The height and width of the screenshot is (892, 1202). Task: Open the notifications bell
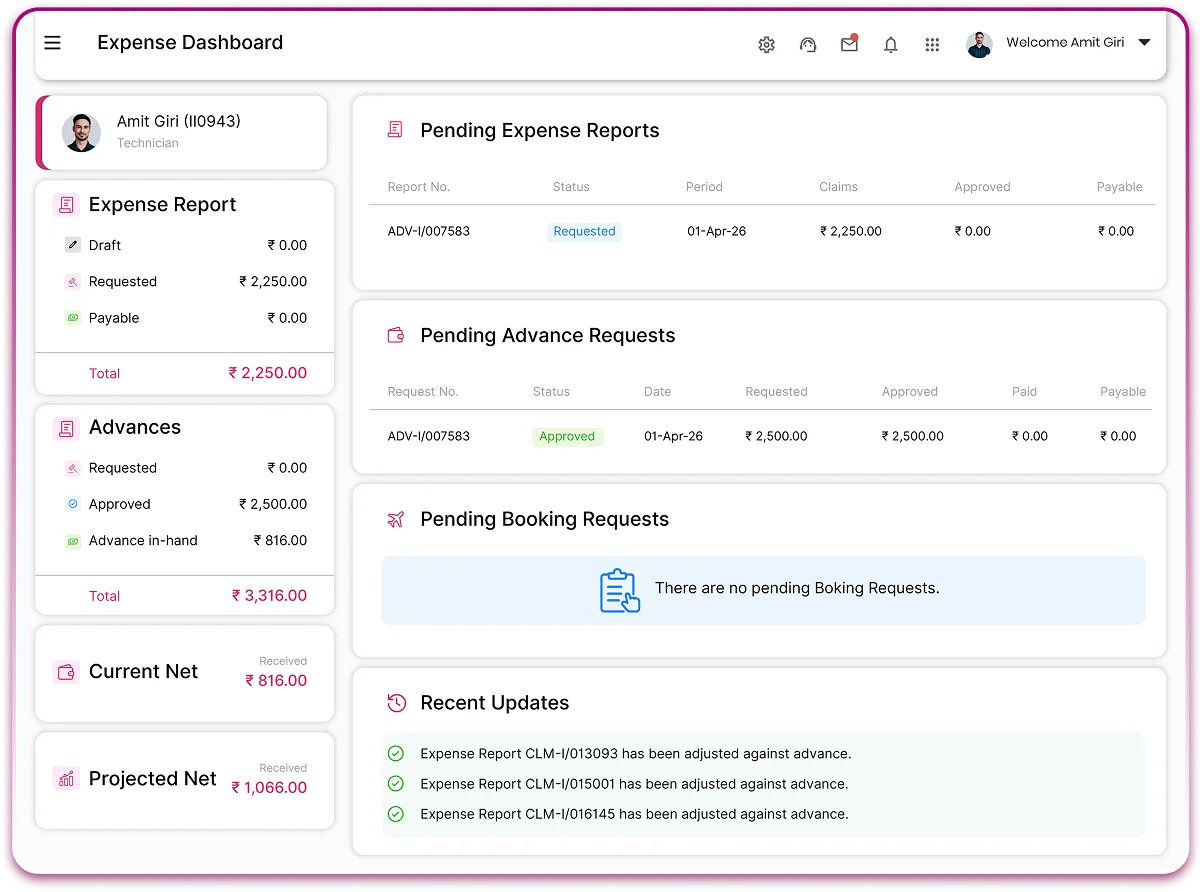pyautogui.click(x=891, y=44)
